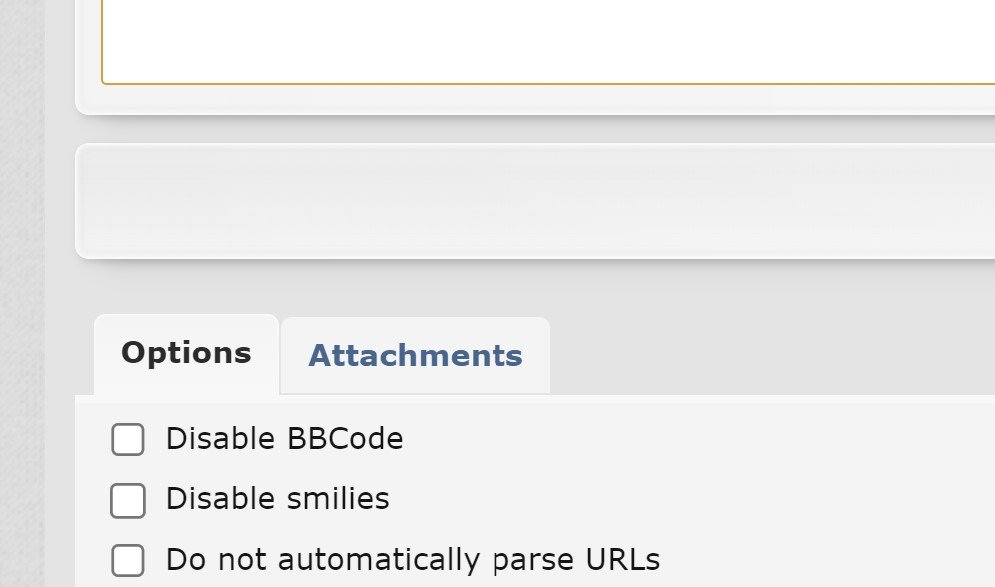Switch to the Attachments tab
The image size is (995, 587).
click(x=415, y=356)
